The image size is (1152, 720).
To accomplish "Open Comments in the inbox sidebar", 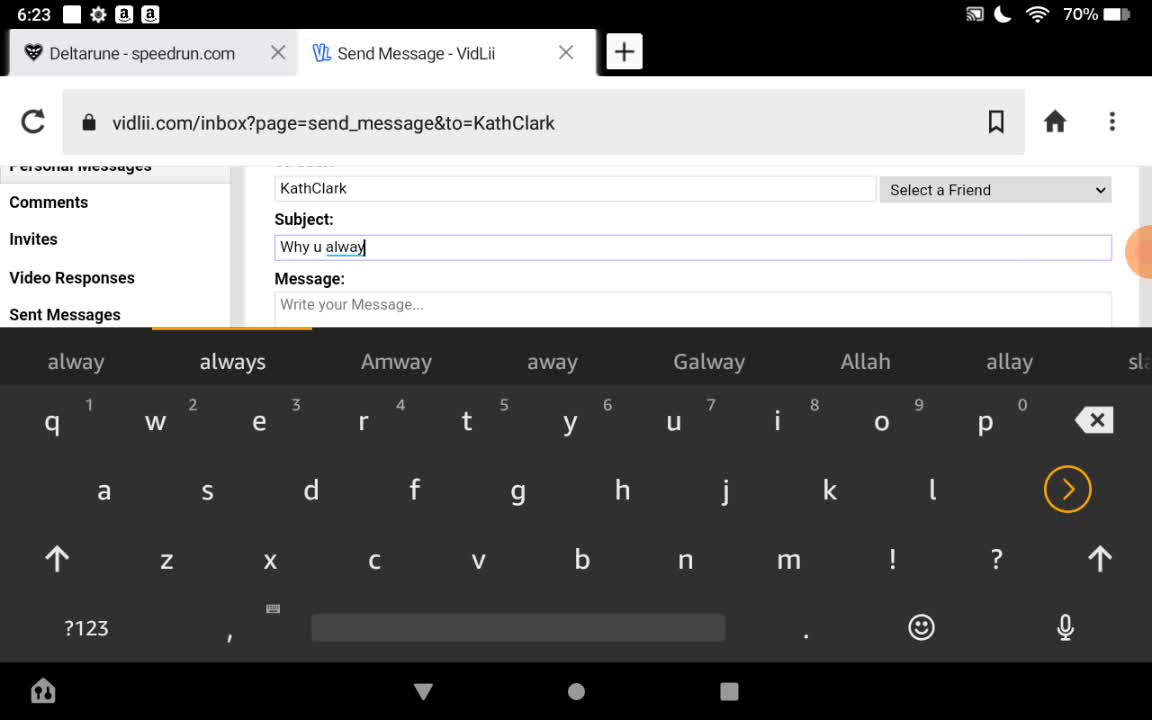I will click(48, 202).
